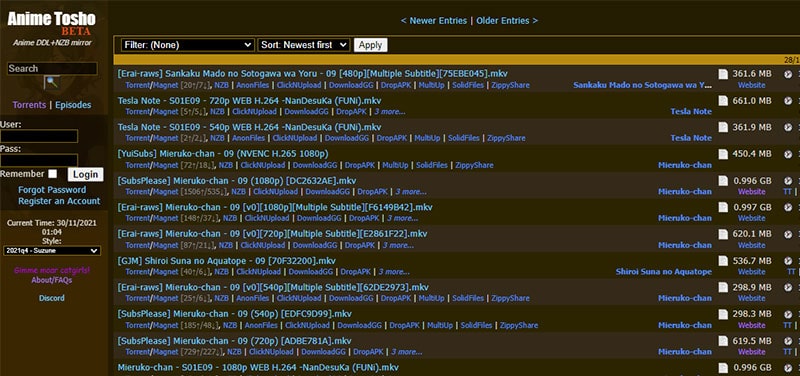Open Website link under 536.7 MB
The image size is (800, 376).
pyautogui.click(x=752, y=272)
